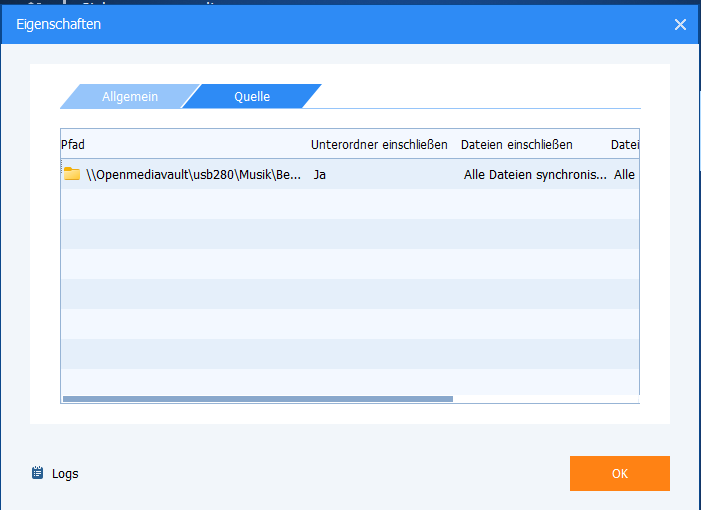Viewport: 701px width, 510px height.
Task: Click the horizontal scrollbar thumb under the list
Action: click(x=257, y=398)
